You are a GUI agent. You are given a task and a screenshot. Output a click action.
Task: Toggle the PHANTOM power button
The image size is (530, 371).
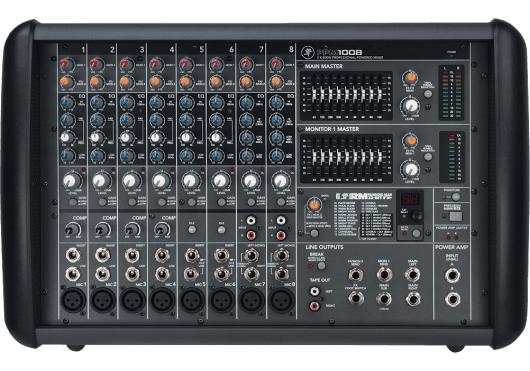[456, 197]
